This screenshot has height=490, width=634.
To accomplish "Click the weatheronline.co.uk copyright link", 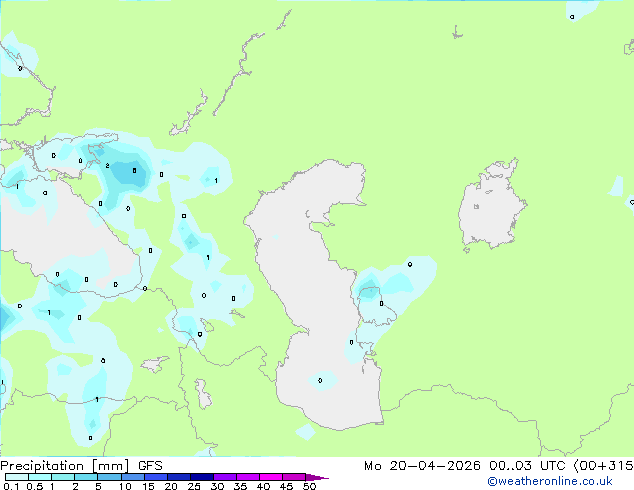I will [x=550, y=481].
